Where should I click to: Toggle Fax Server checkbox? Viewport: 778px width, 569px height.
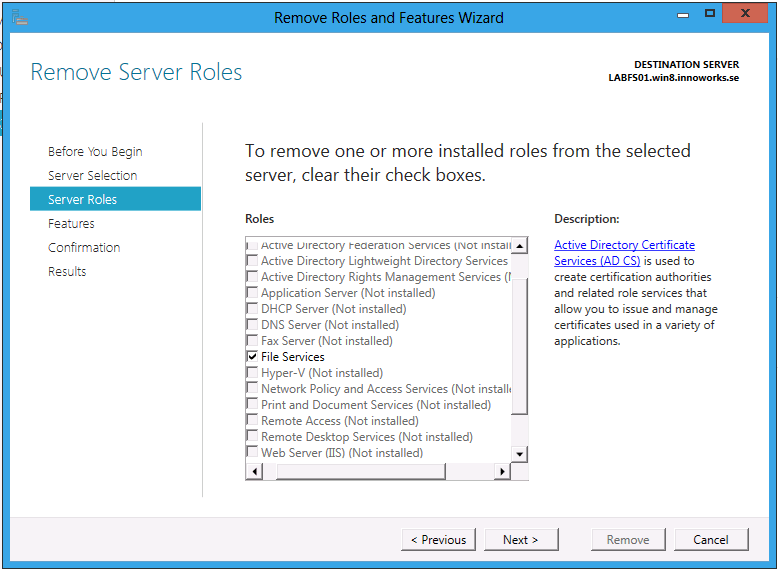tap(252, 341)
